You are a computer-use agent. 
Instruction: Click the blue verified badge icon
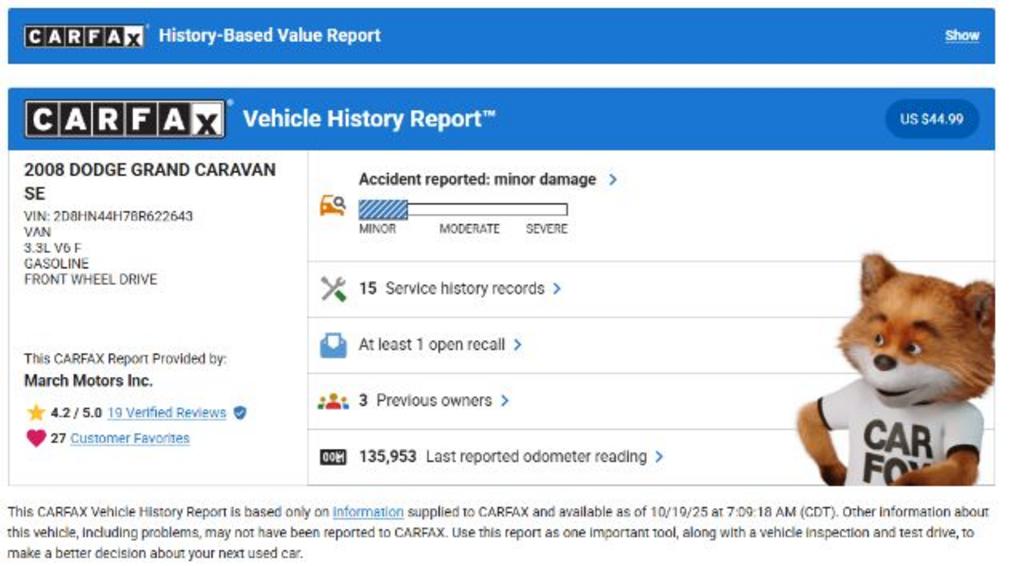(x=240, y=412)
